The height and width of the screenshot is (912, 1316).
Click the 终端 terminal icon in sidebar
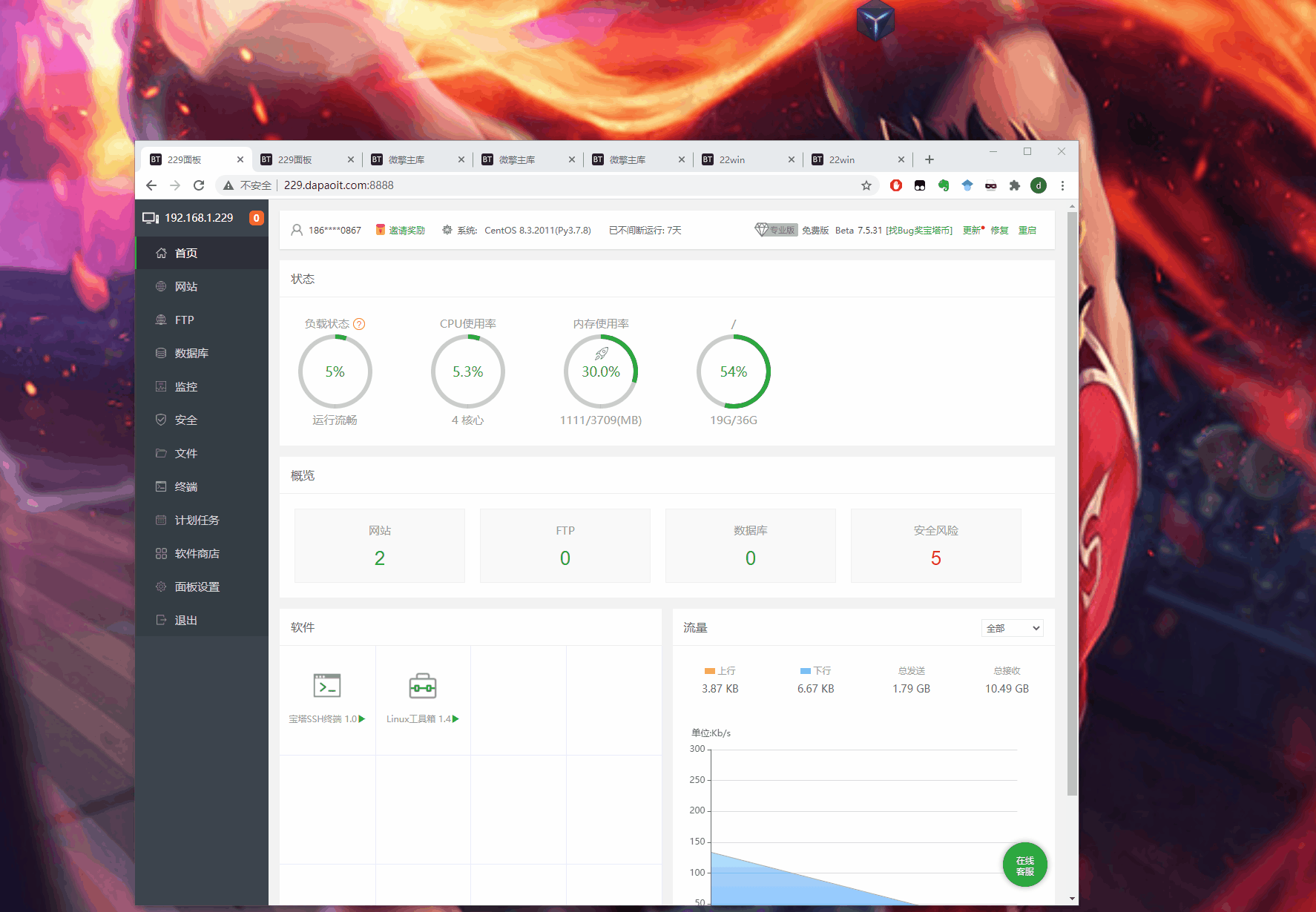coord(161,486)
